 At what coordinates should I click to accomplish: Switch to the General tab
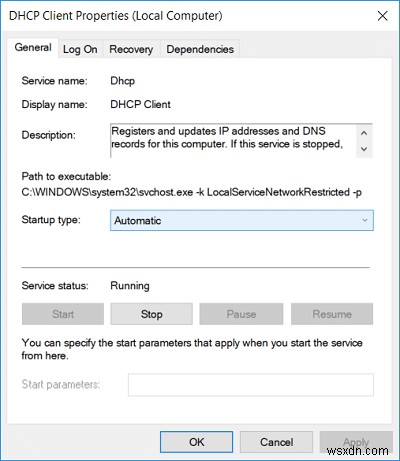33,48
